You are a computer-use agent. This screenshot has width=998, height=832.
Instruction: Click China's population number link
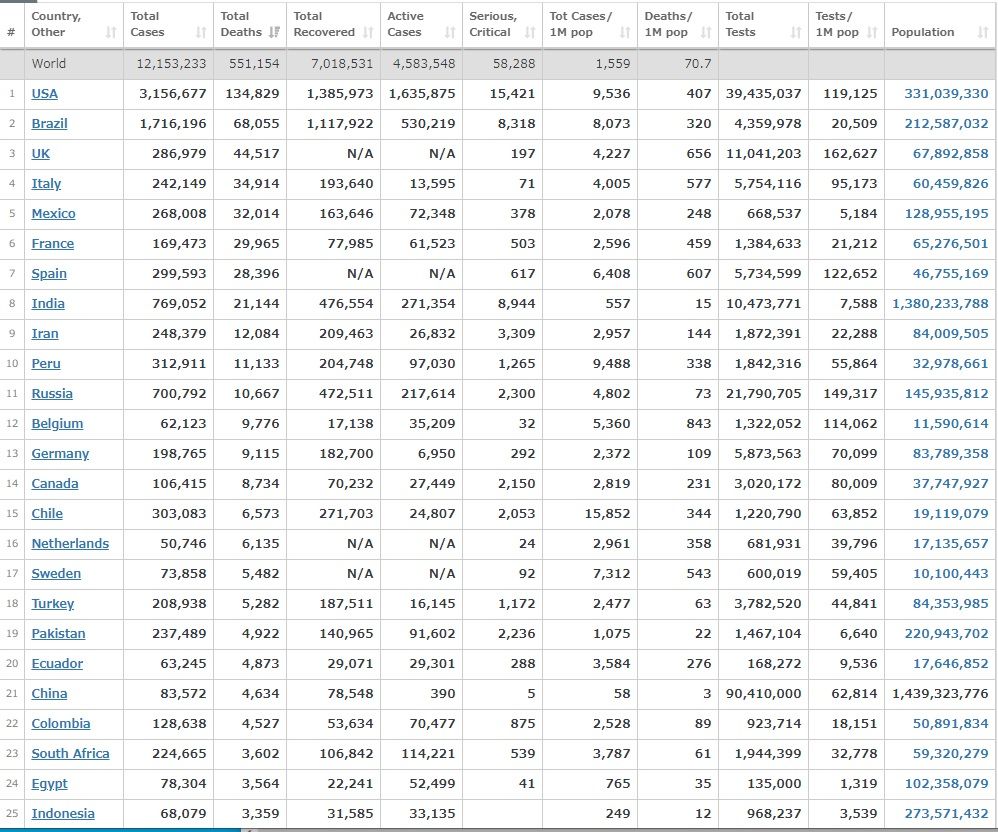pyautogui.click(x=940, y=694)
